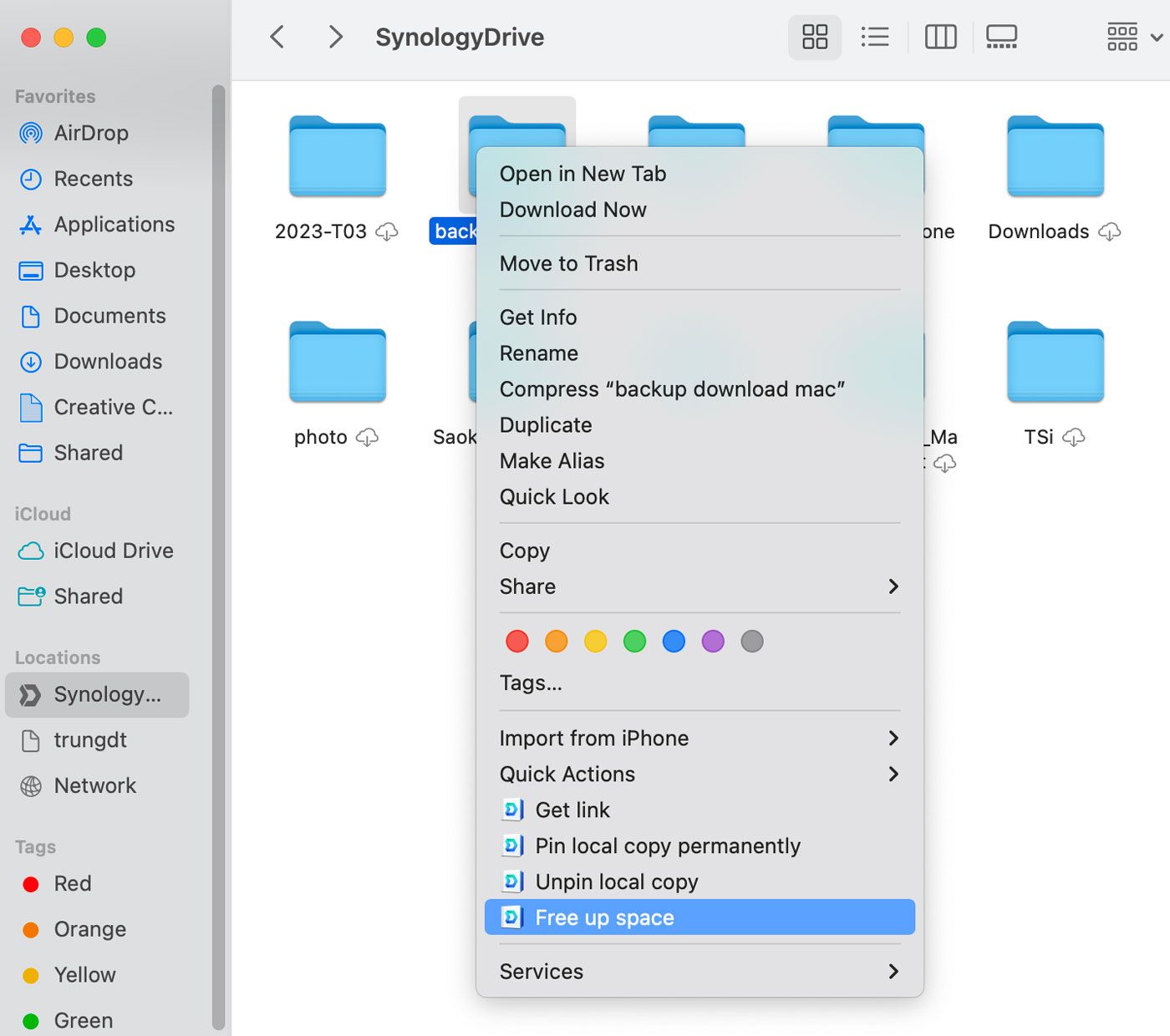Apply the red tag color
This screenshot has height=1036, width=1170.
click(x=517, y=641)
